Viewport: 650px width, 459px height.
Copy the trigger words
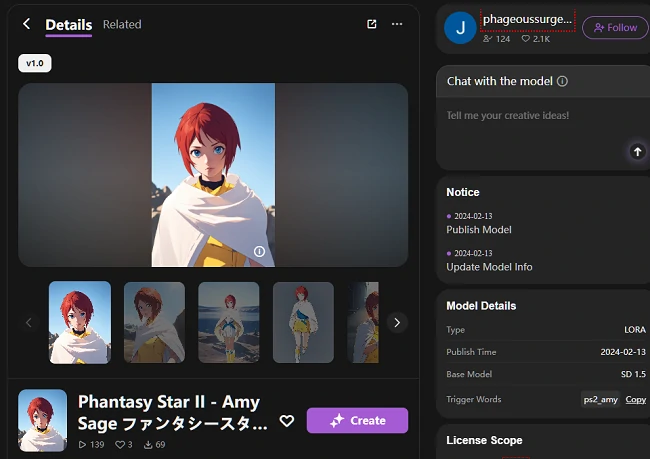pos(635,399)
